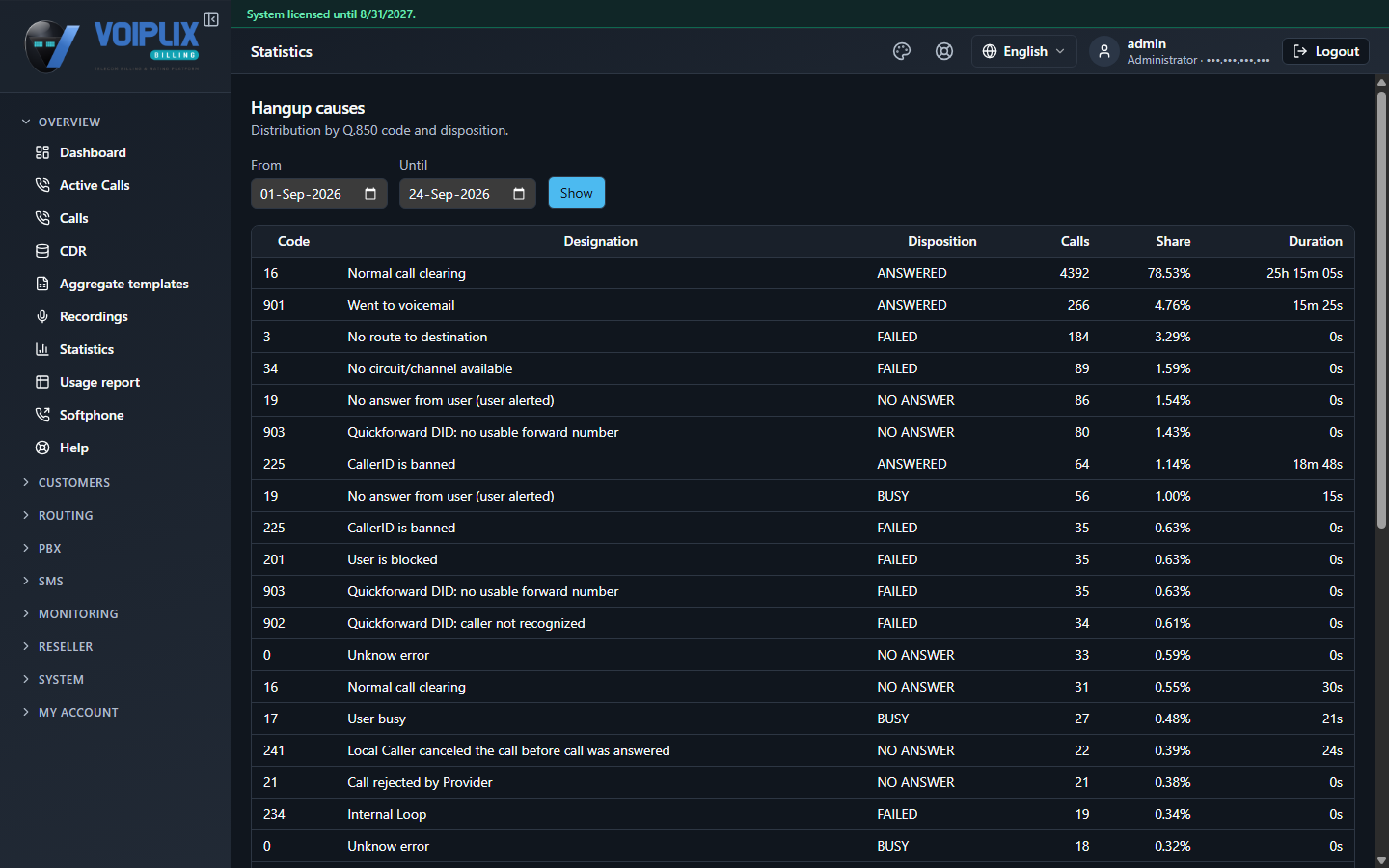Click the Softphone icon in sidebar
The height and width of the screenshot is (868, 1389).
[42, 415]
